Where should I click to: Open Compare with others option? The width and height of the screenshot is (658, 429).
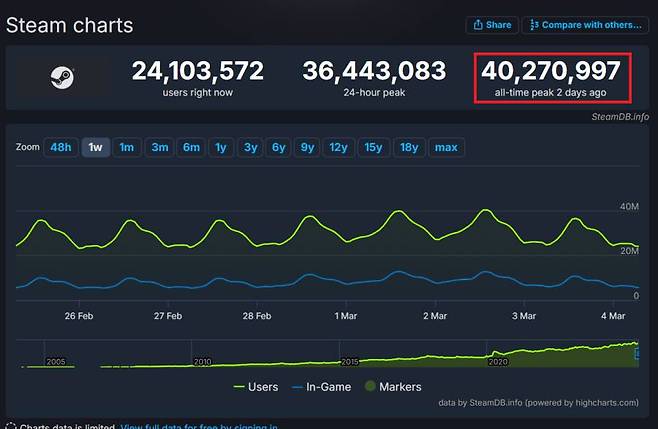[585, 25]
